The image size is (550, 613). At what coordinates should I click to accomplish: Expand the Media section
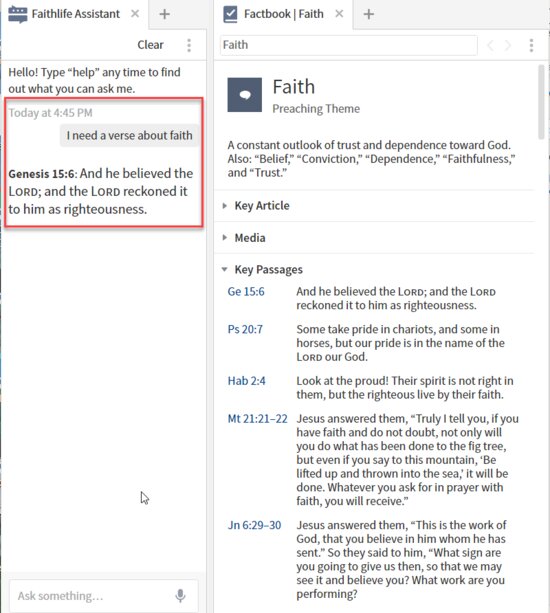(x=225, y=237)
